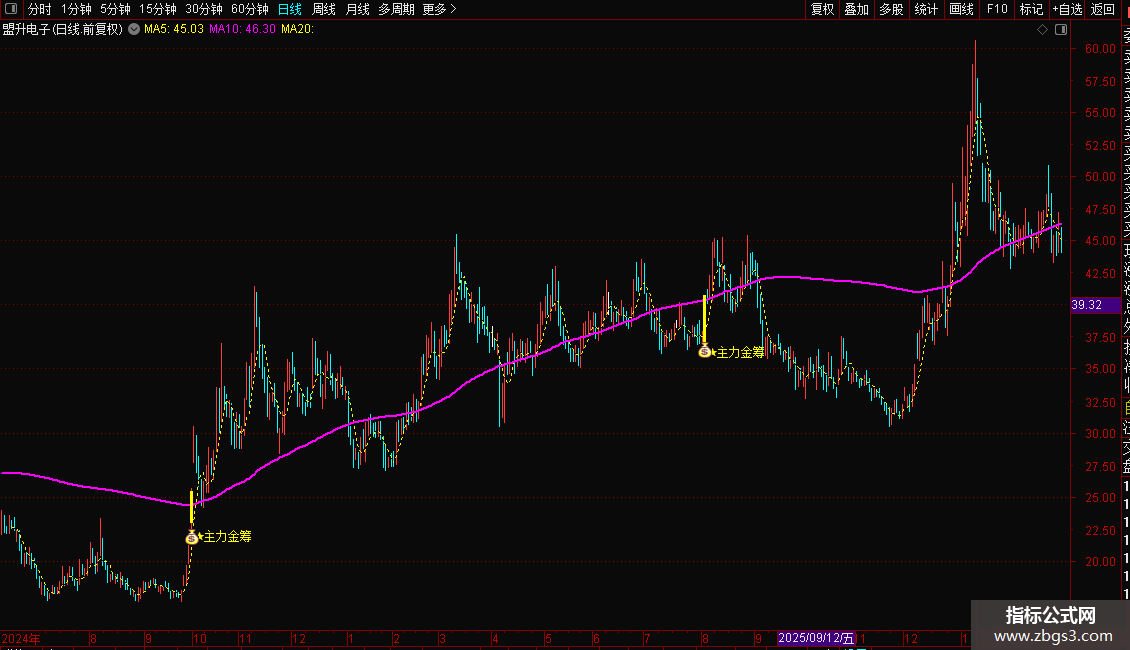Viewport: 1130px width, 650px height.
Task: Expand the 更多 periods menu
Action: pos(440,9)
